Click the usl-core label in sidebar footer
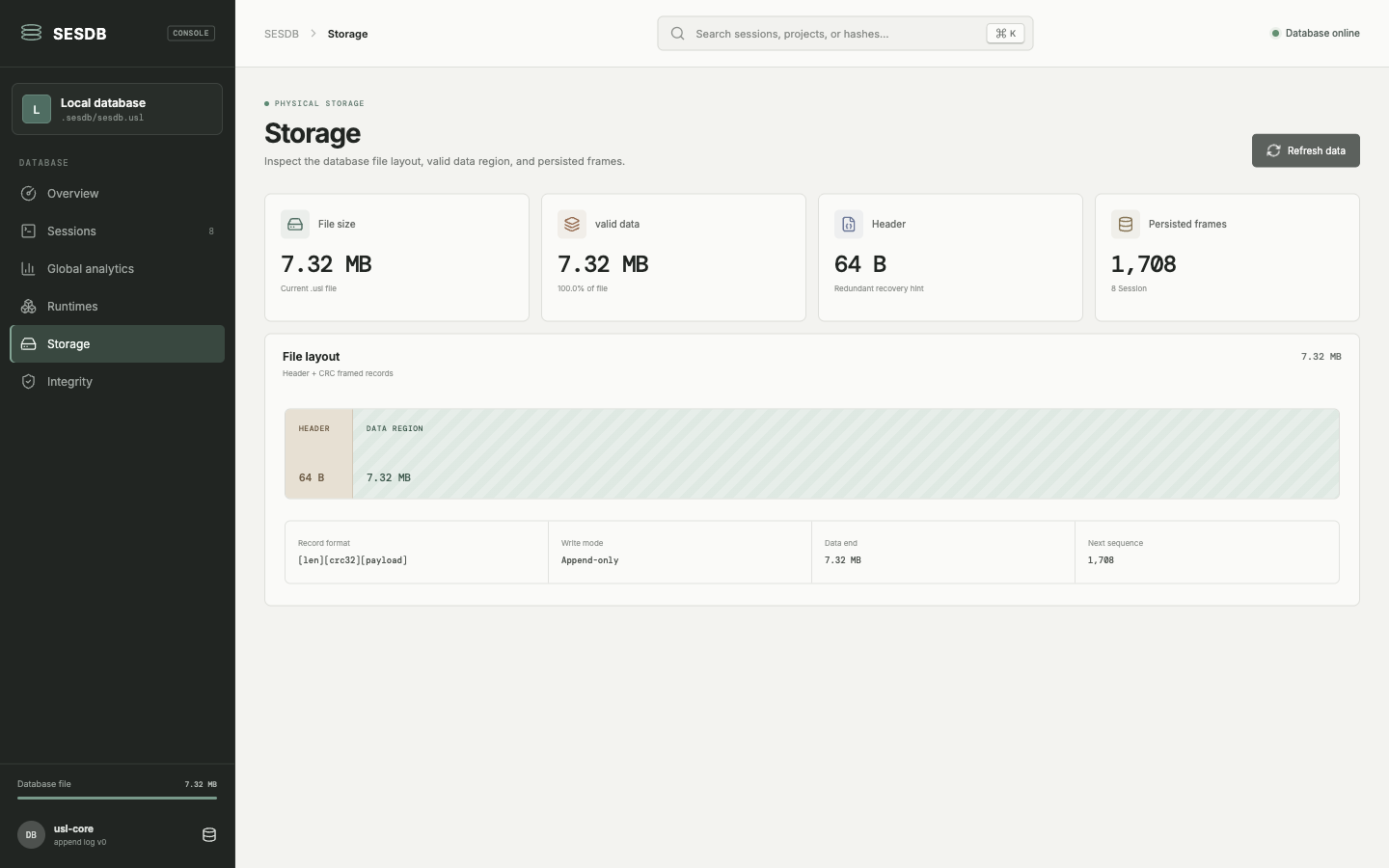The height and width of the screenshot is (868, 1389). [x=73, y=828]
